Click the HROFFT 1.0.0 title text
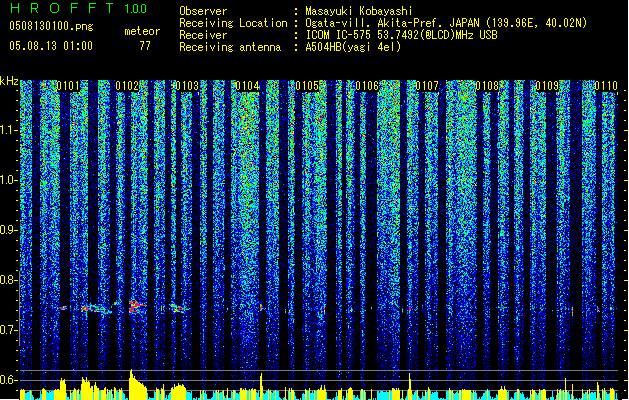629x400 pixels. [x=78, y=8]
